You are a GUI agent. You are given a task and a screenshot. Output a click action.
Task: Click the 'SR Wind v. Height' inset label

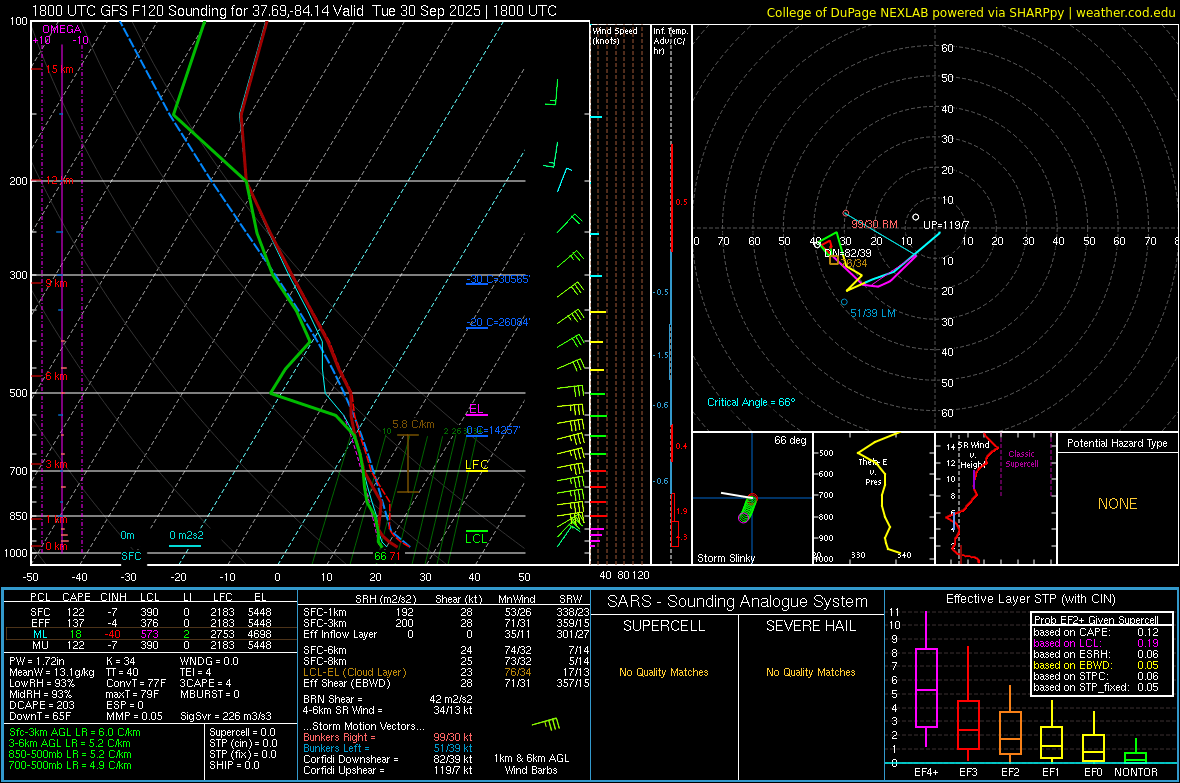[x=973, y=455]
